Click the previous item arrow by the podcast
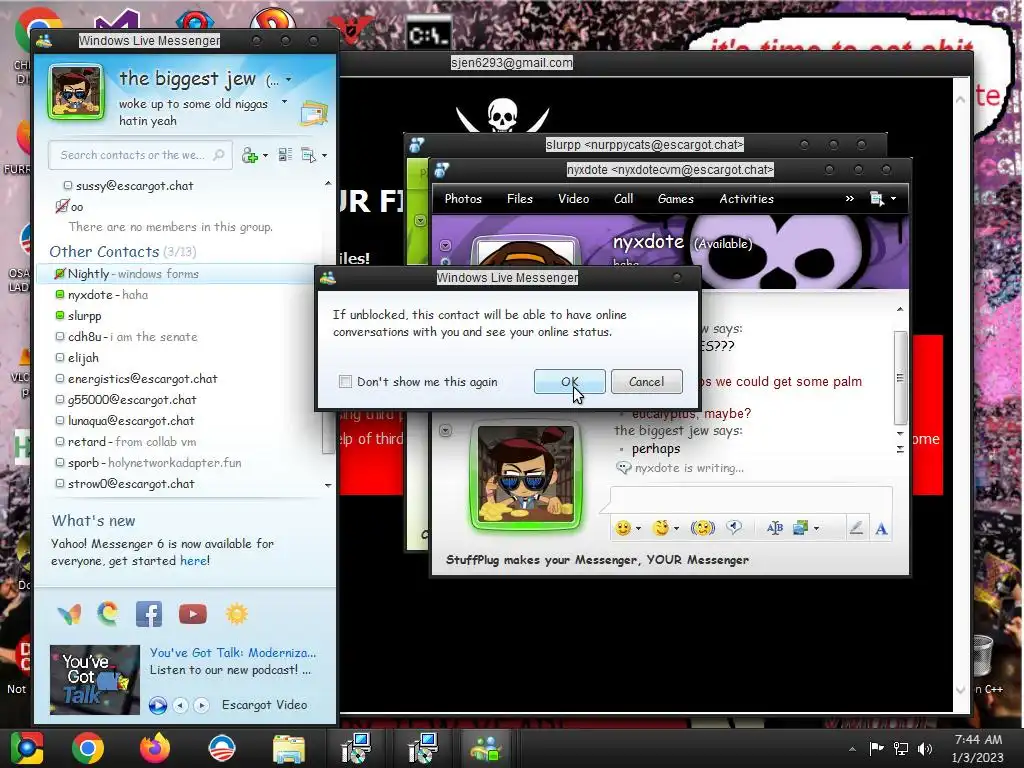1024x768 pixels. pyautogui.click(x=181, y=705)
